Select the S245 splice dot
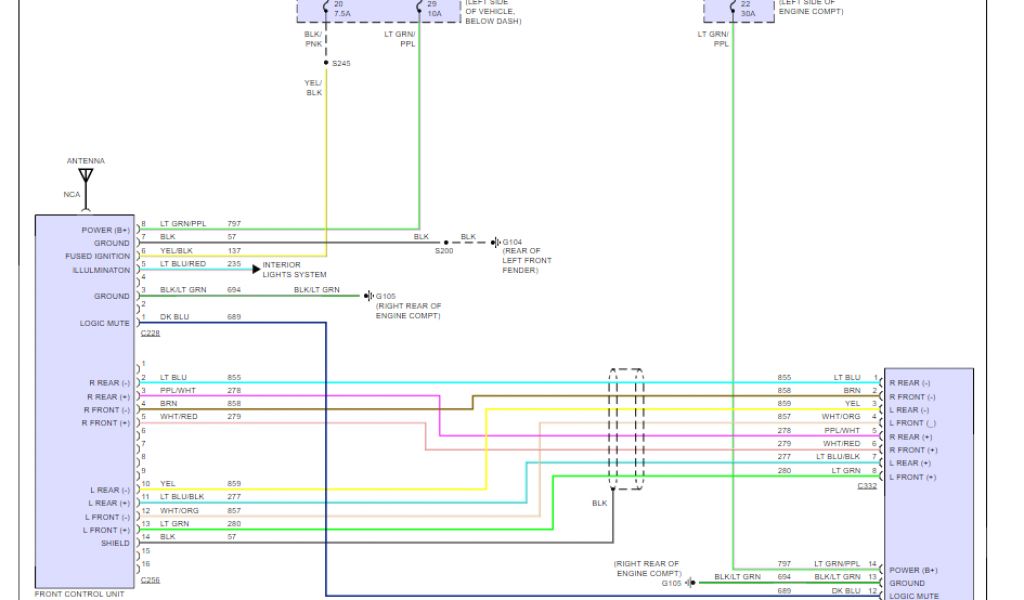Viewport: 1024px width, 600px height. click(x=326, y=63)
